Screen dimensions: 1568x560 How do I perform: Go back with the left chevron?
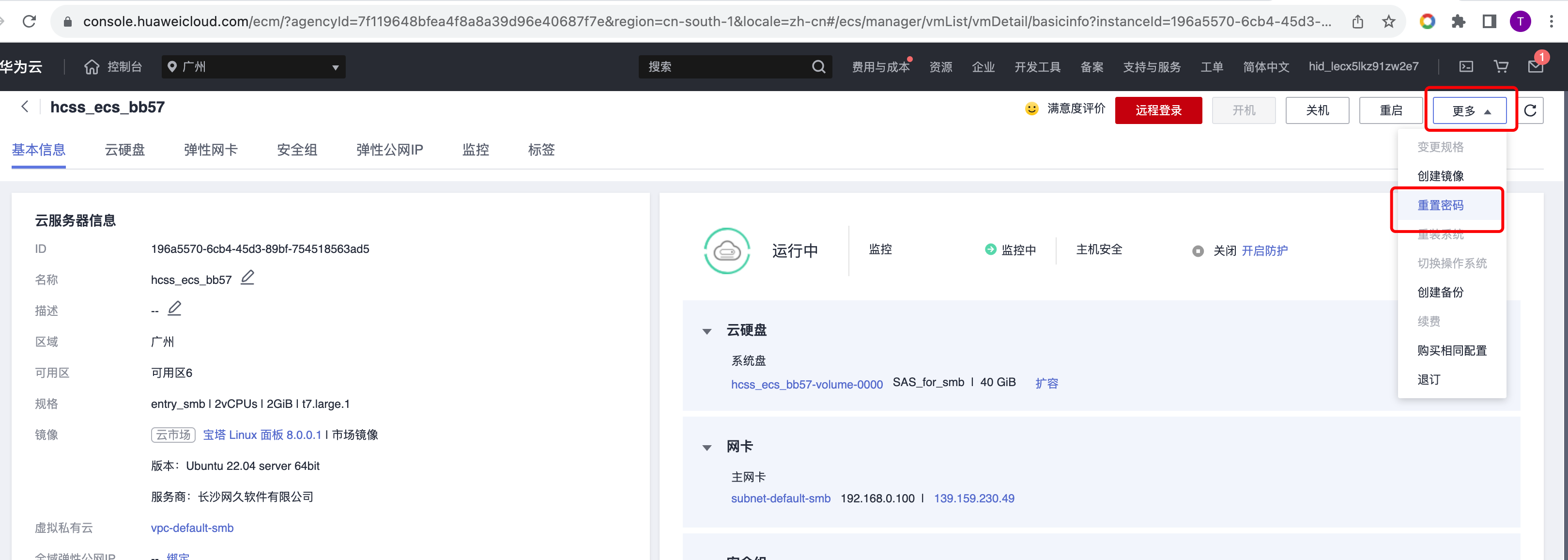point(24,107)
